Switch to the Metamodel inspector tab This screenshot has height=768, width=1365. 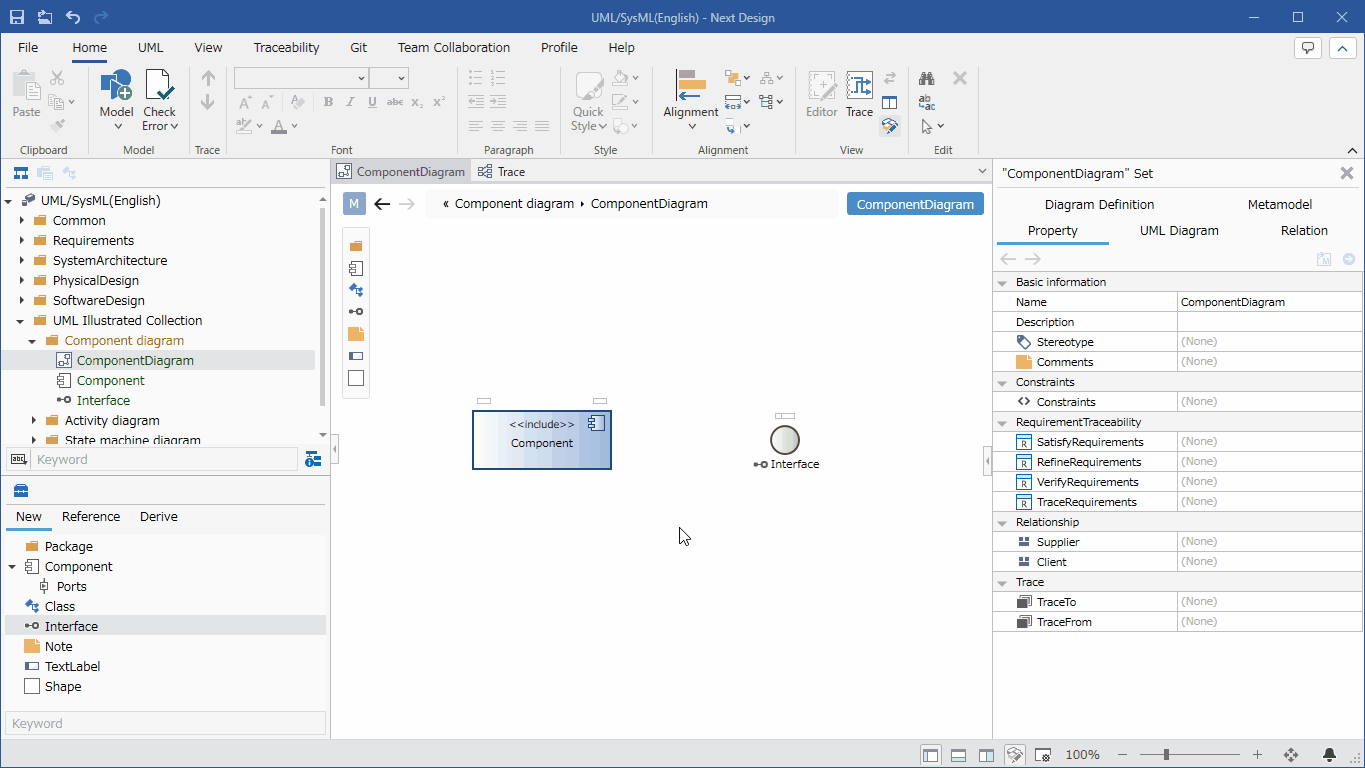coord(1279,204)
